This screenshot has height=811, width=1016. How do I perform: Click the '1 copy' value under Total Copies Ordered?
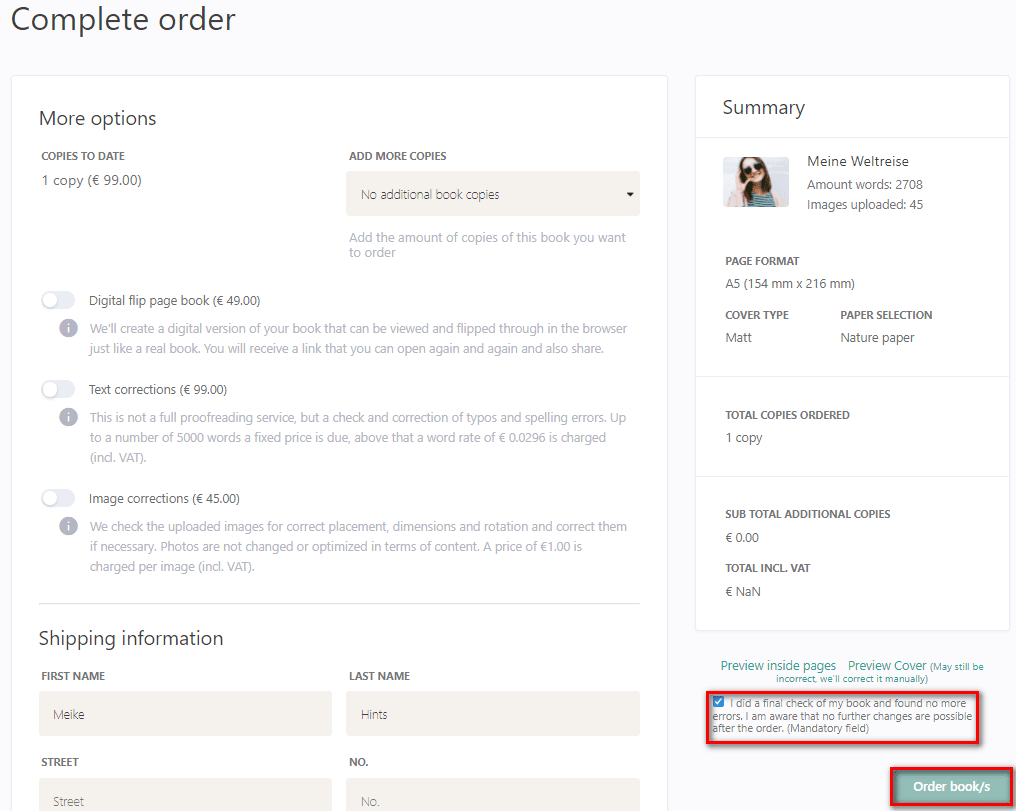point(744,438)
